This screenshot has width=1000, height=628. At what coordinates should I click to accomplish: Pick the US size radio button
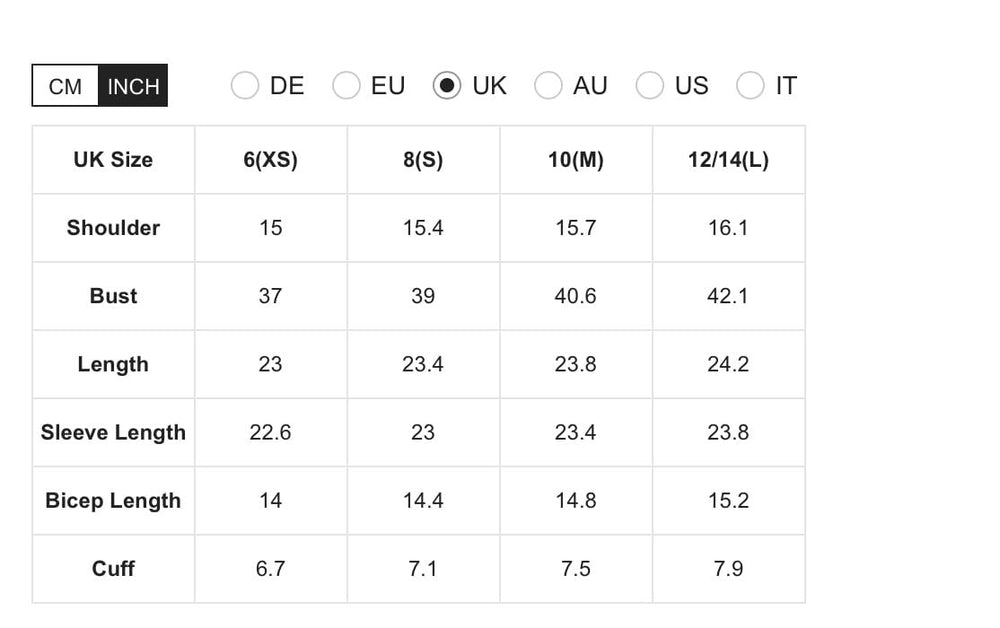pyautogui.click(x=650, y=86)
